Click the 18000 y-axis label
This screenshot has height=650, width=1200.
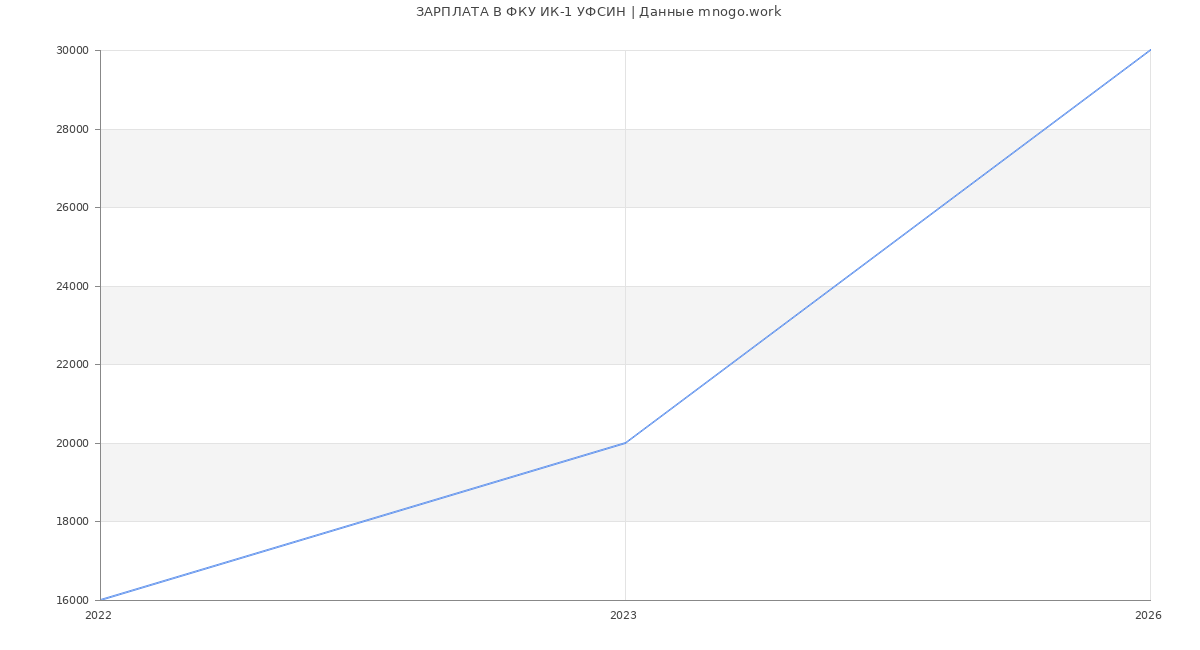[x=72, y=522]
